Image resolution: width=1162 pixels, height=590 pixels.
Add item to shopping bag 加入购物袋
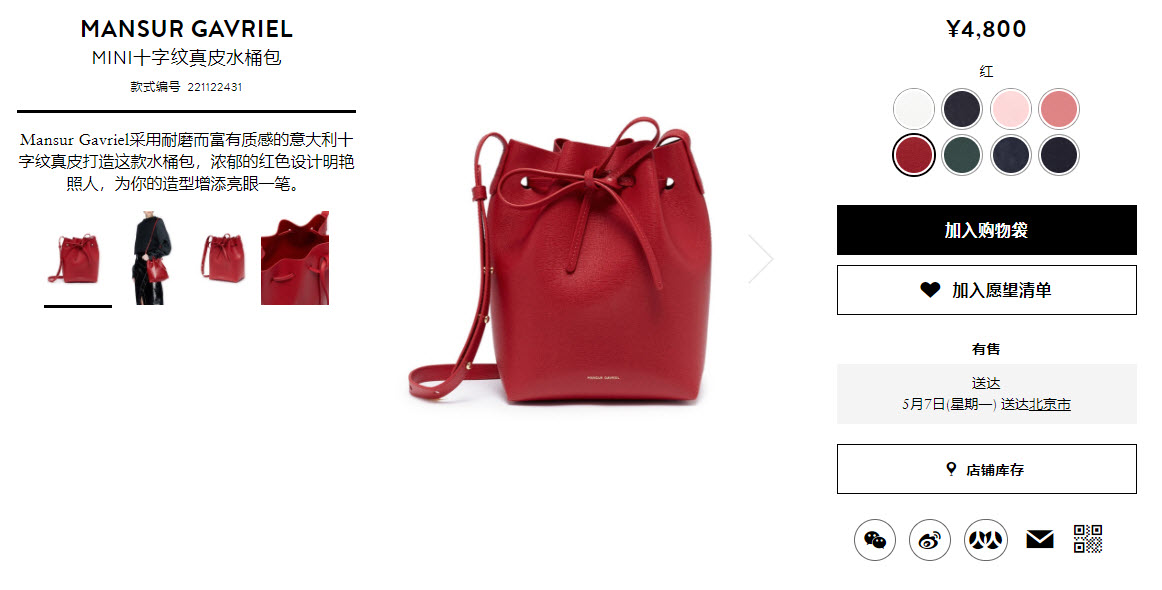986,230
